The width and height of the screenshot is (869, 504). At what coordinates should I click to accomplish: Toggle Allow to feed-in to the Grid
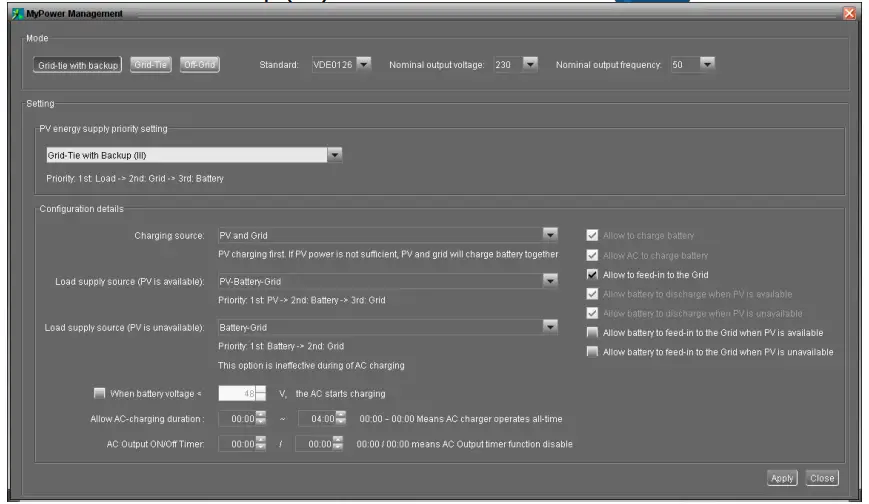593,274
